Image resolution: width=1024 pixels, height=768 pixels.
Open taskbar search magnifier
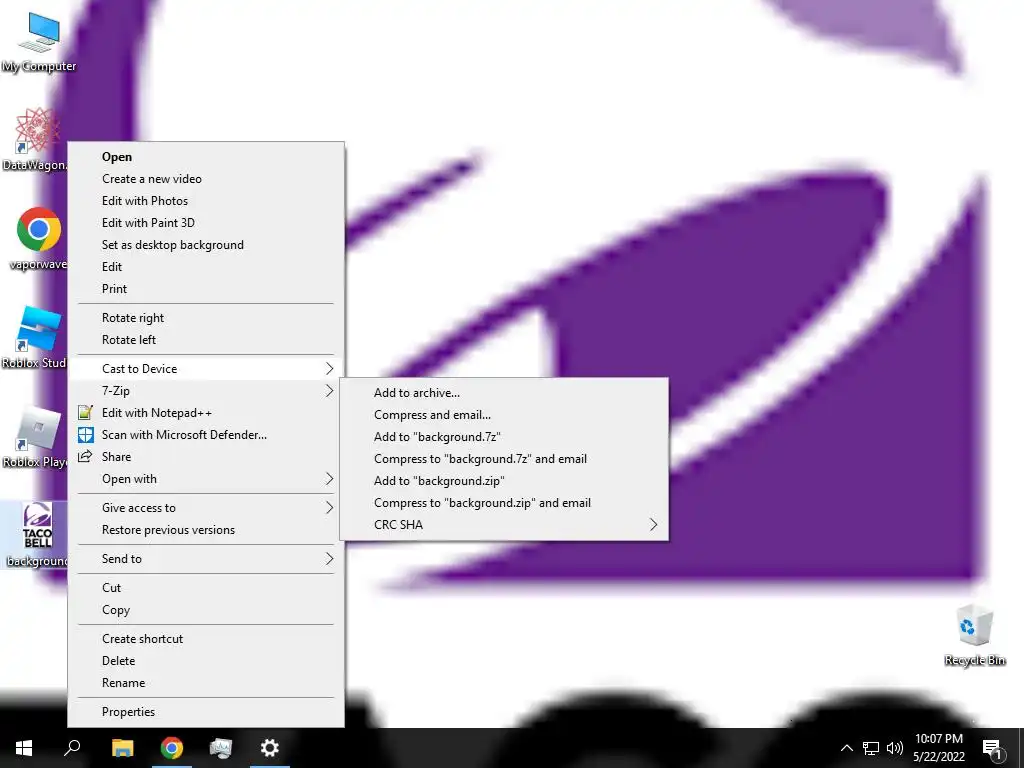tap(72, 748)
